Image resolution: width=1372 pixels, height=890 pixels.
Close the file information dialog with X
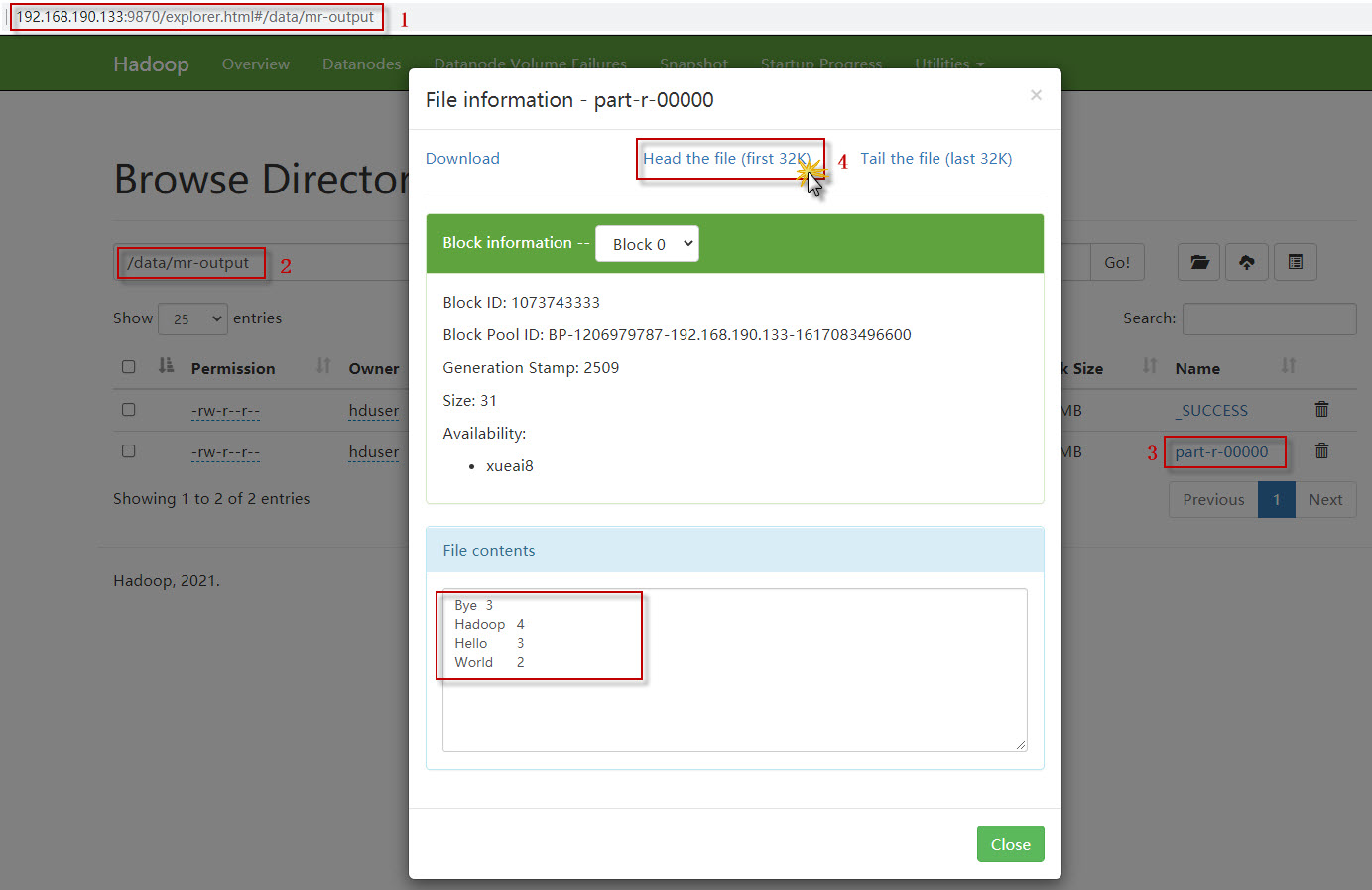coord(1036,95)
